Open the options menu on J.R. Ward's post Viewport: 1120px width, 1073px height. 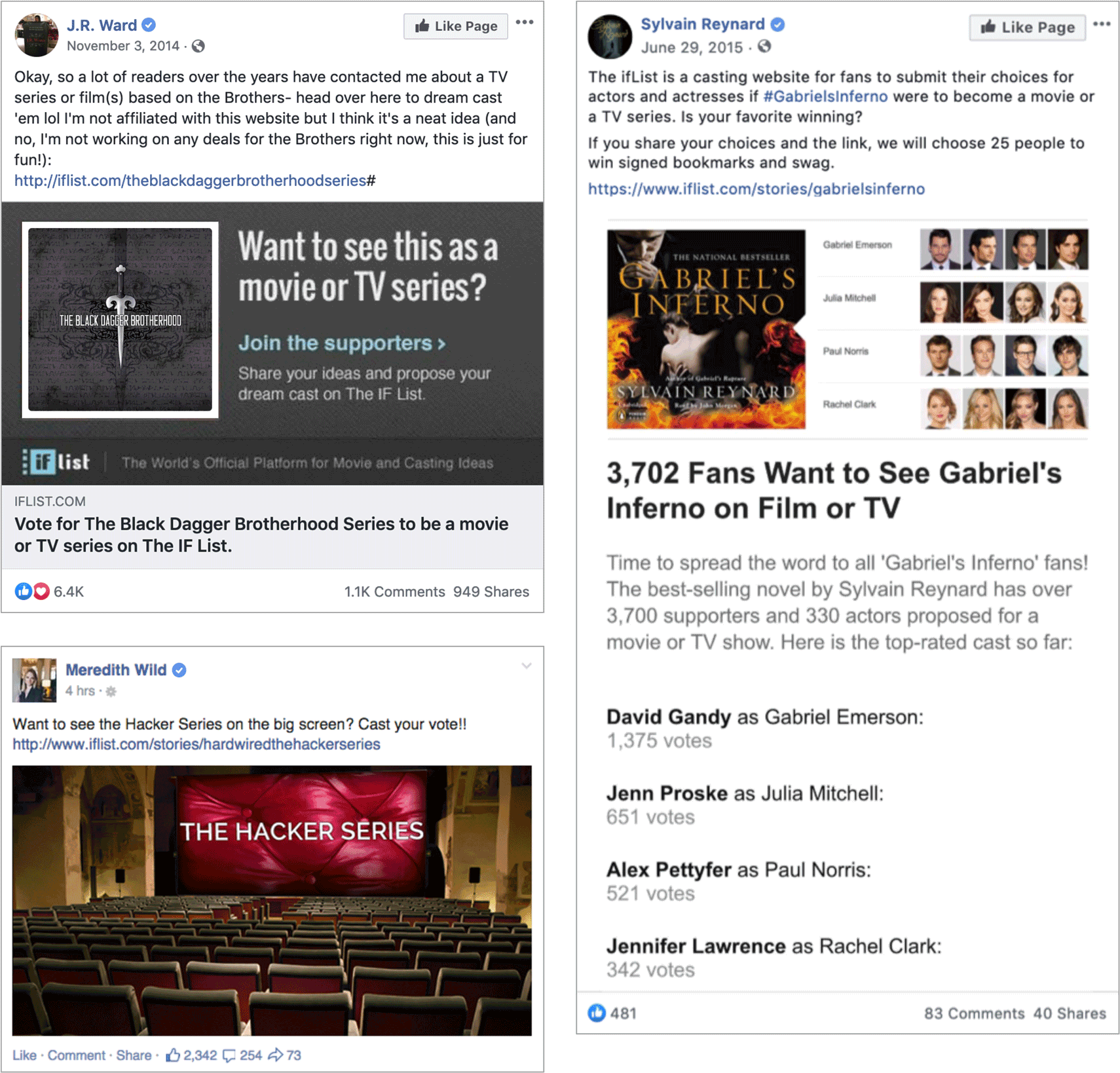coord(524,23)
